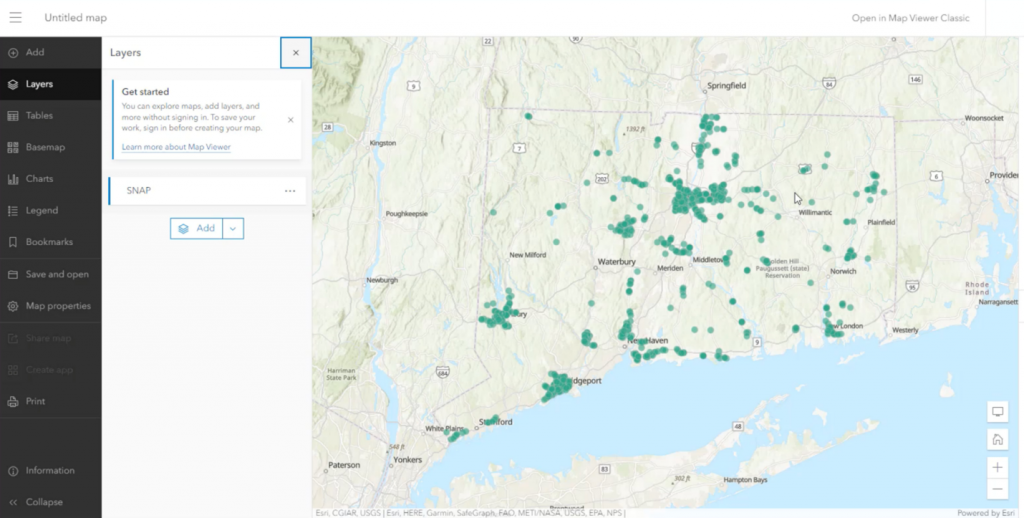Click the Legend list icon
This screenshot has height=518, width=1024.
pos(13,210)
